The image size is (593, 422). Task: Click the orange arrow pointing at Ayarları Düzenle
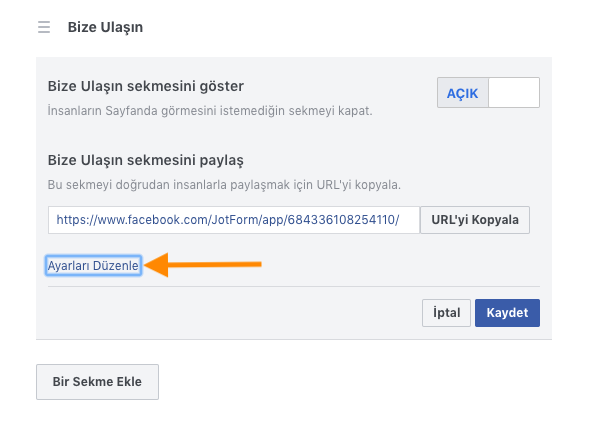click(203, 264)
